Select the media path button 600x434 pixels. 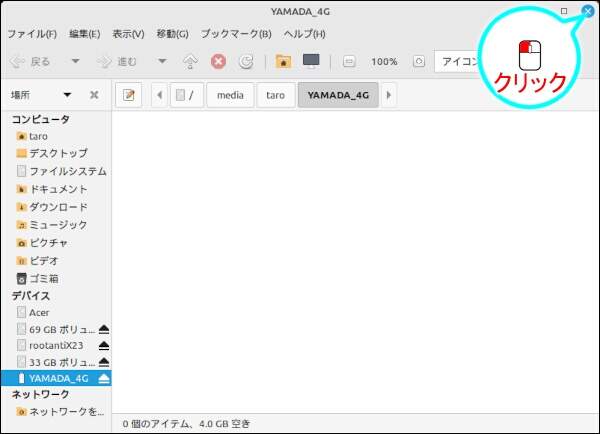pyautogui.click(x=230, y=95)
